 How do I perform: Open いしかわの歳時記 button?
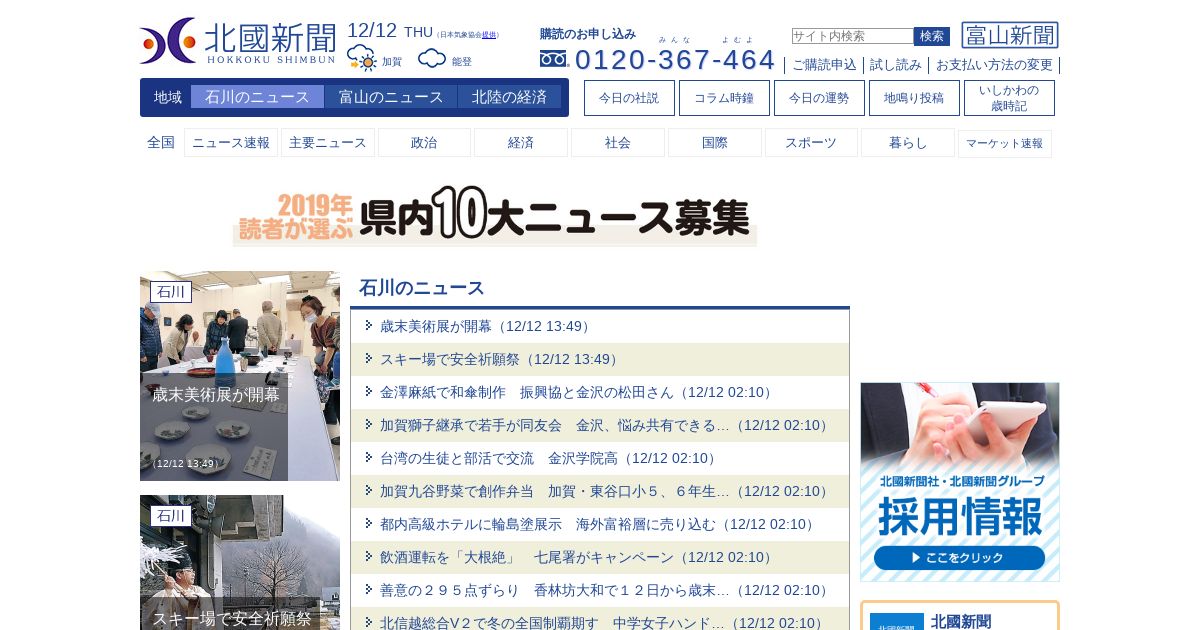pos(1009,98)
